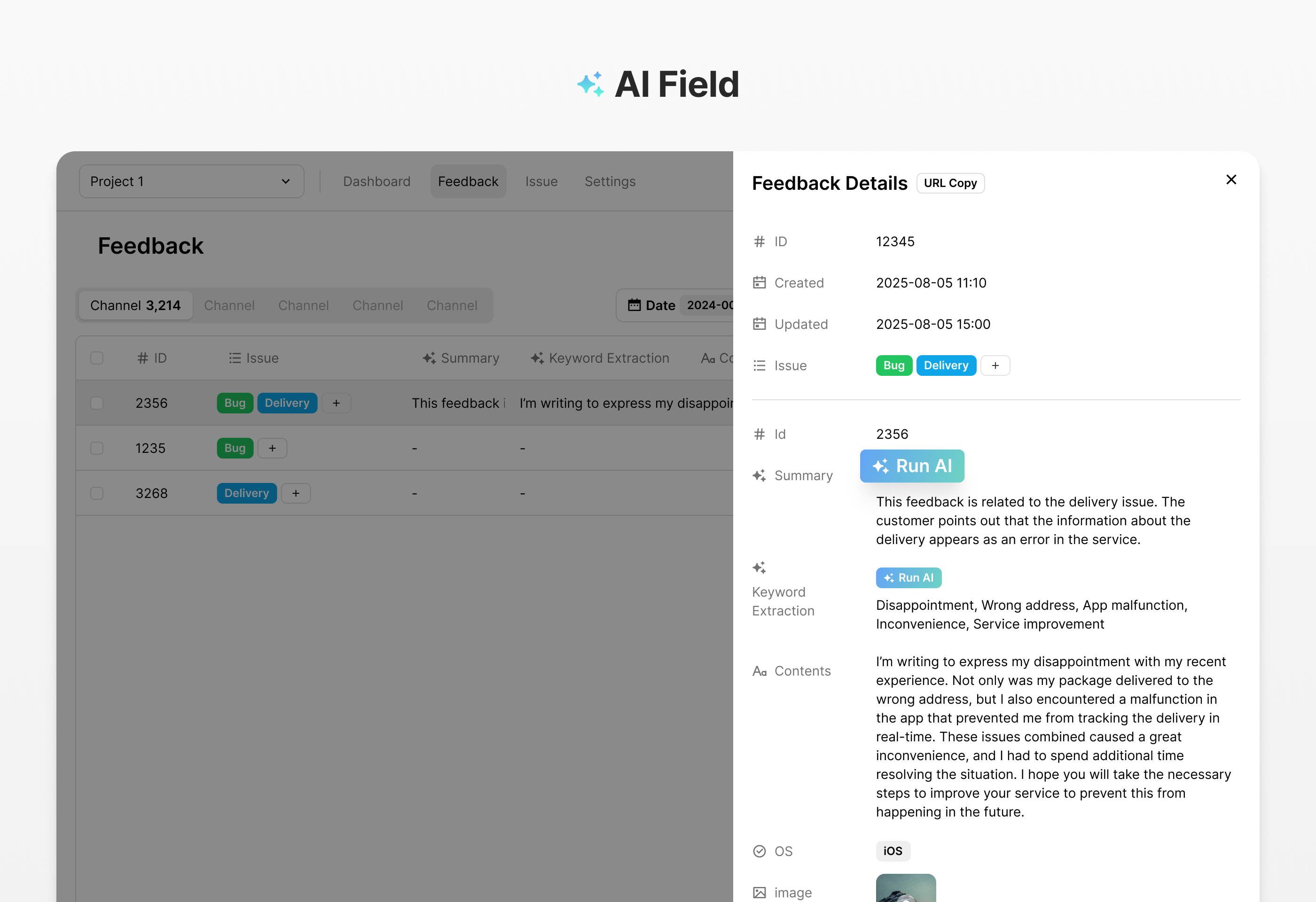Open the Settings tab
Screen dimensions: 1316x902
pos(610,181)
